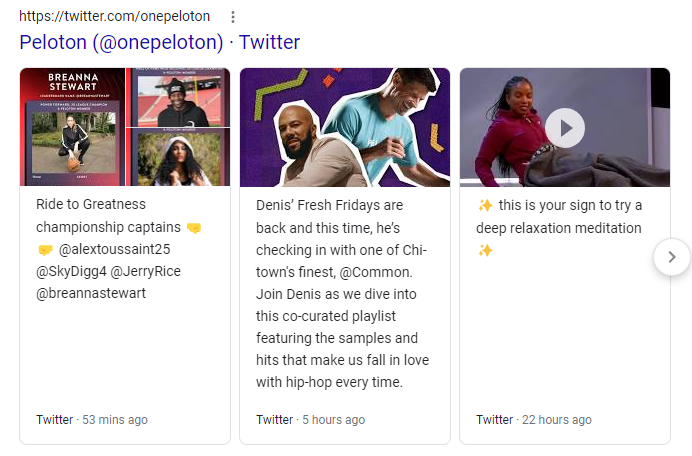Click the fist emoji after championship captains

(x=194, y=228)
